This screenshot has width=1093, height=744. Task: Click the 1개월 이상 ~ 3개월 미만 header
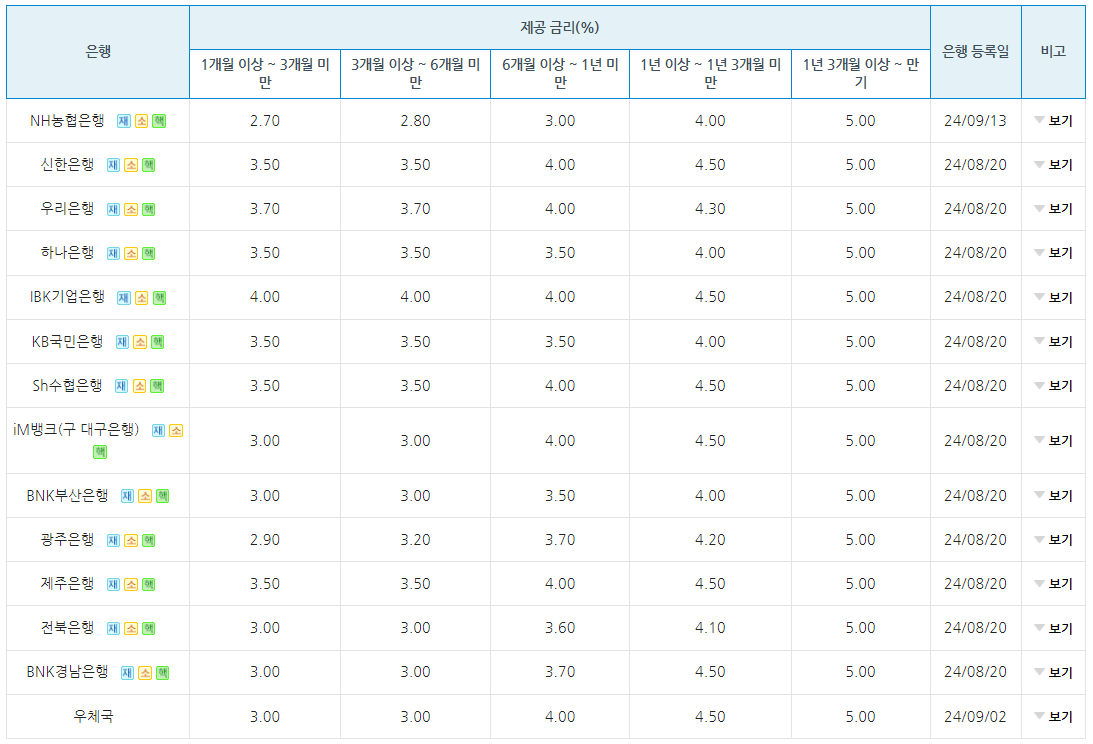[265, 73]
